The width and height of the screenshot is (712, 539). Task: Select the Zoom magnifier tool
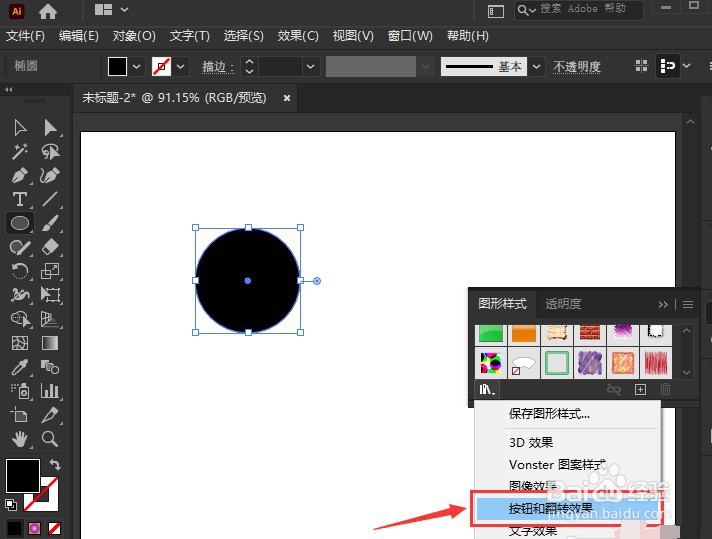tap(49, 439)
